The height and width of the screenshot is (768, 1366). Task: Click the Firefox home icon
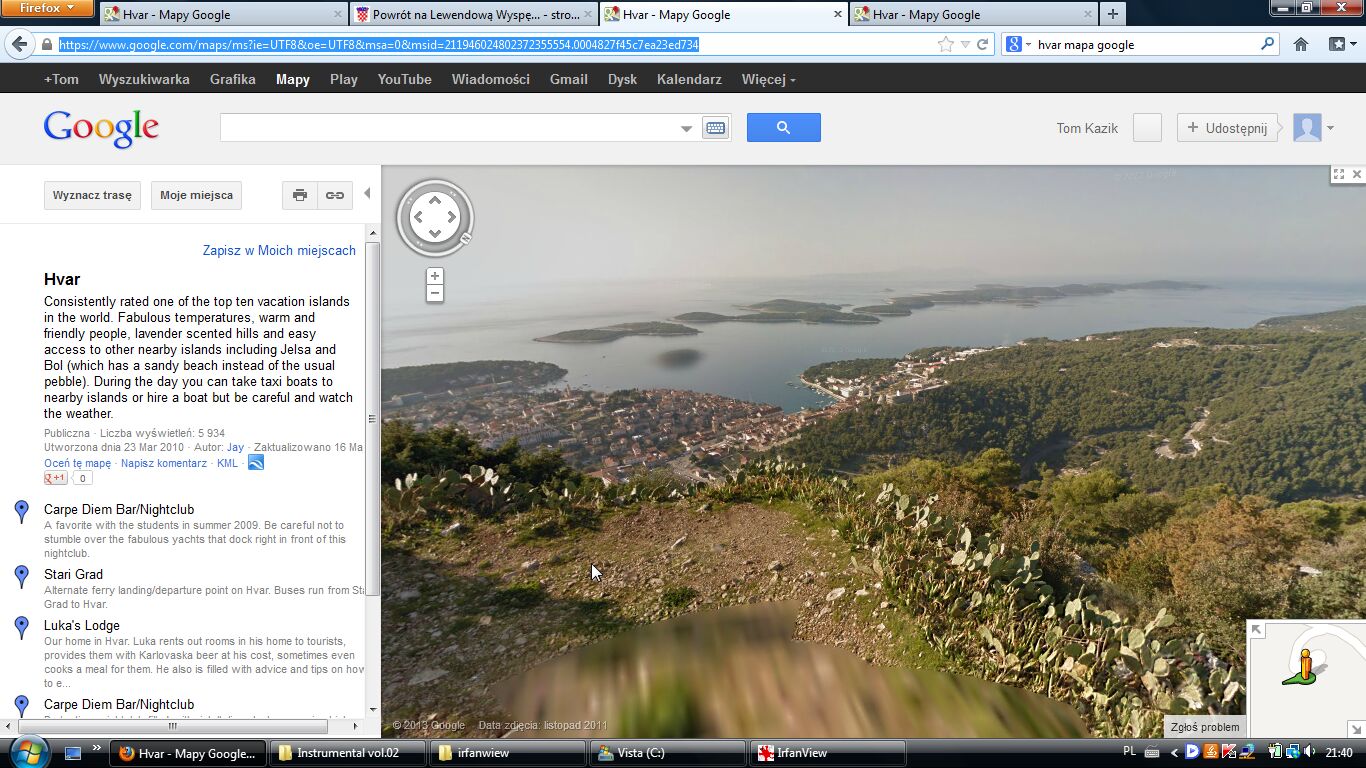coord(1301,44)
